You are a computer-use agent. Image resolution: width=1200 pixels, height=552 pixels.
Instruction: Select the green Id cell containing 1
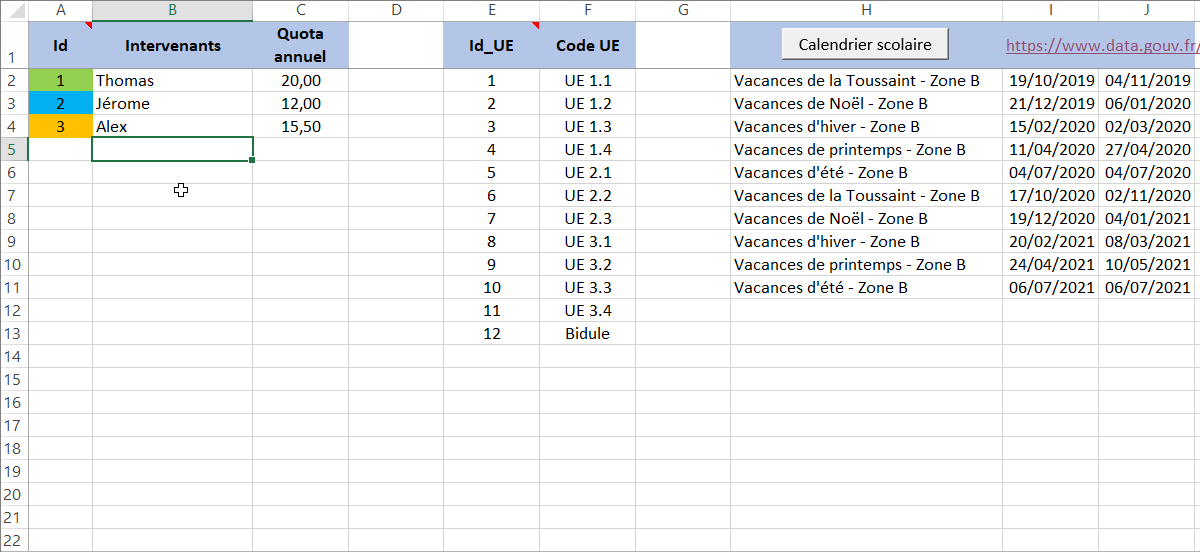point(60,81)
